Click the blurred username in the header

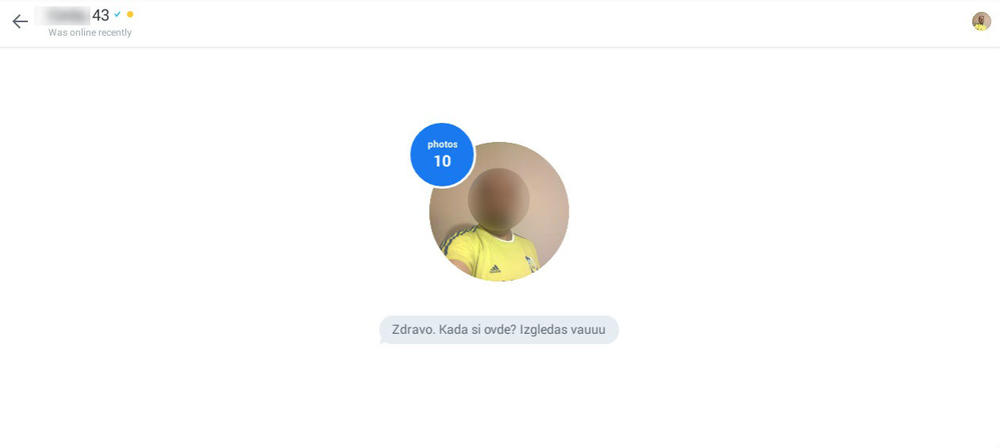tap(62, 15)
